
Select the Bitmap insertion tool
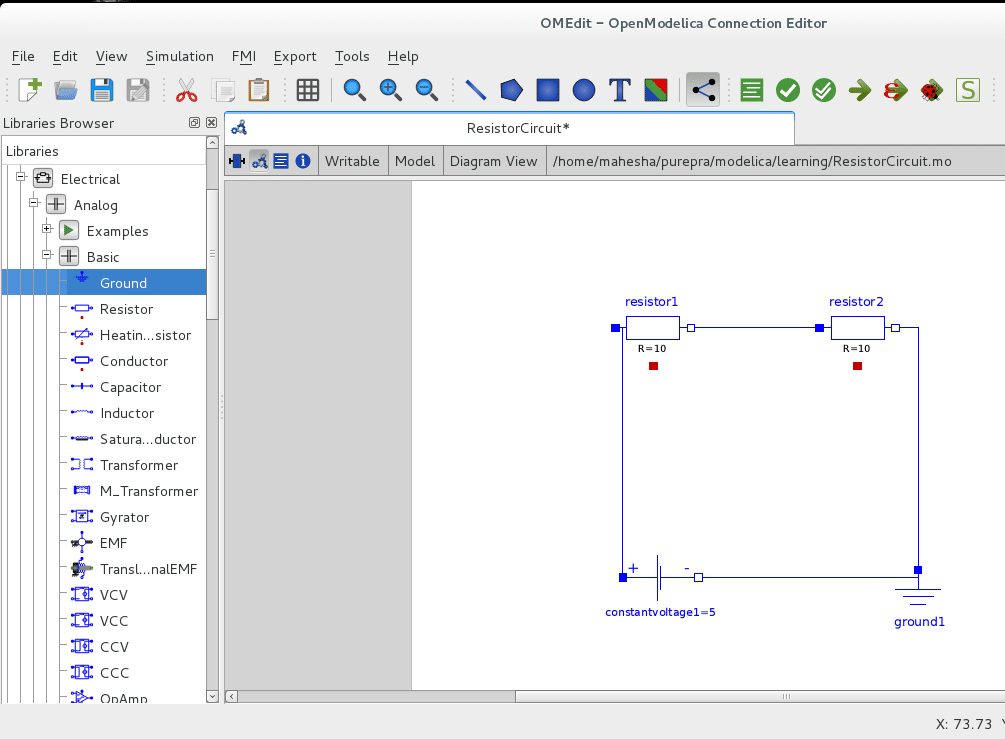pyautogui.click(x=655, y=89)
